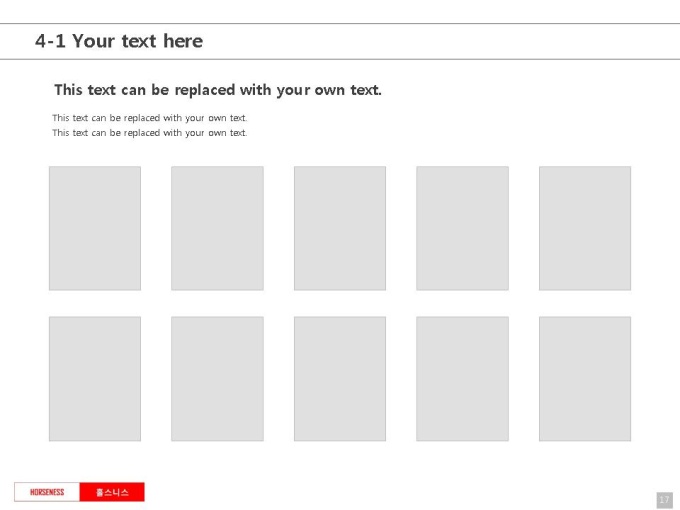Select the first placeholder in bottom row
Viewport: 680px width, 510px height.
click(x=95, y=379)
